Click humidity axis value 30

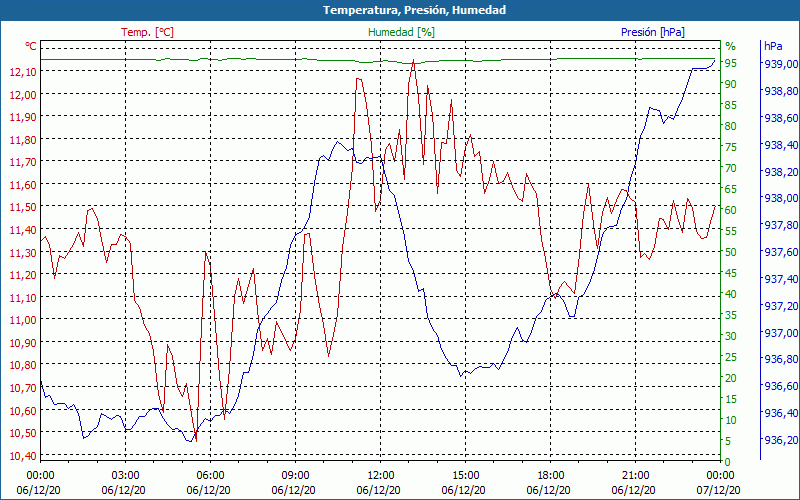[731, 336]
